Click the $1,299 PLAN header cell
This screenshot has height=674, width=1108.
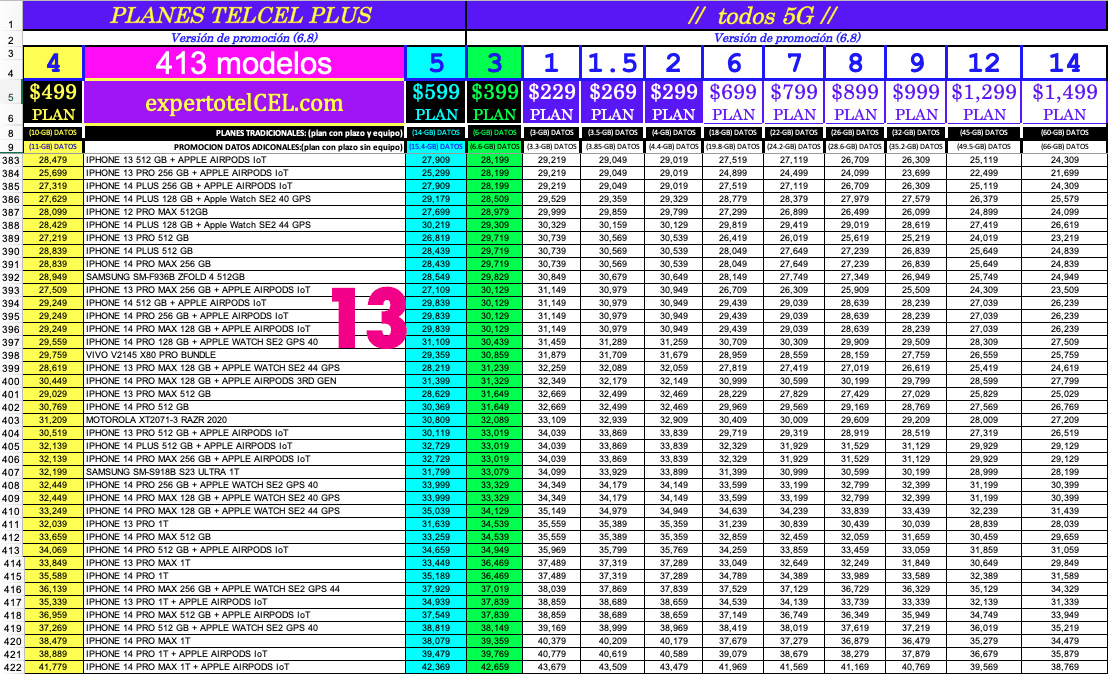point(984,103)
